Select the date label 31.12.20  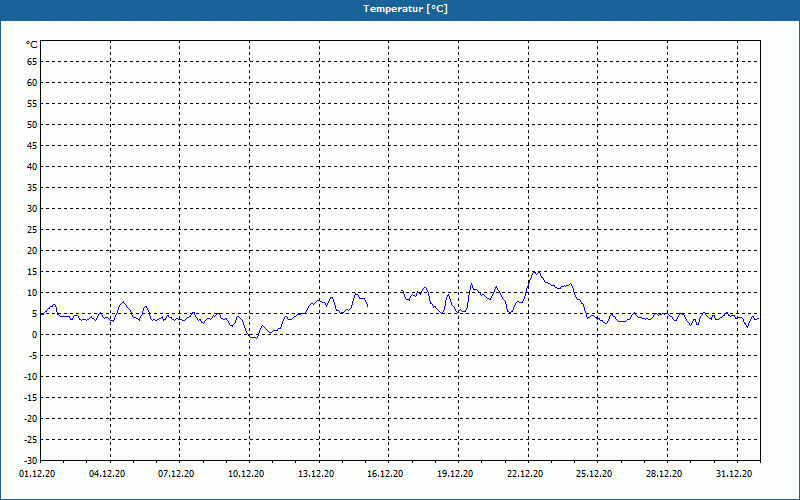734,473
